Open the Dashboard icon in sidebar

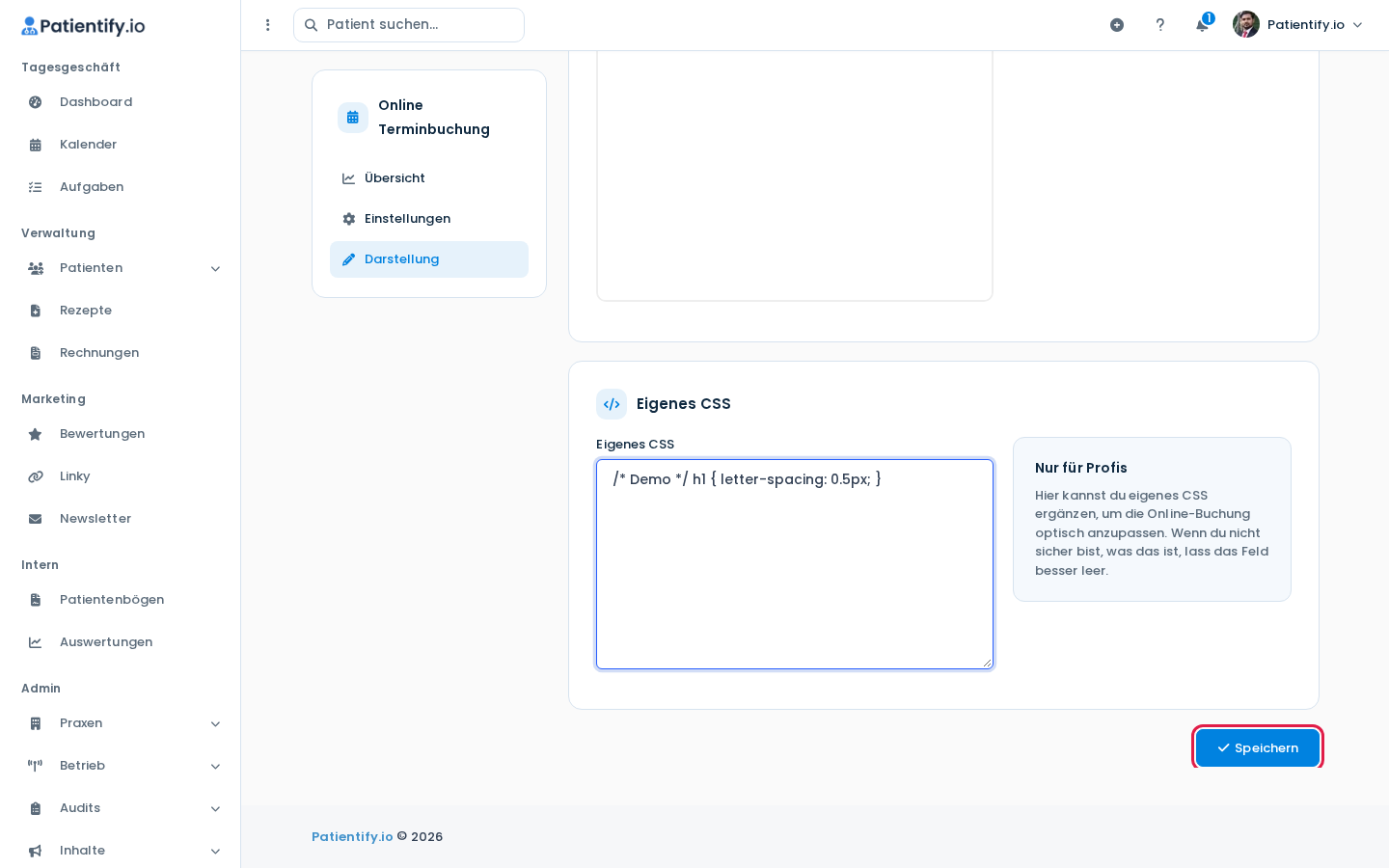click(x=36, y=102)
